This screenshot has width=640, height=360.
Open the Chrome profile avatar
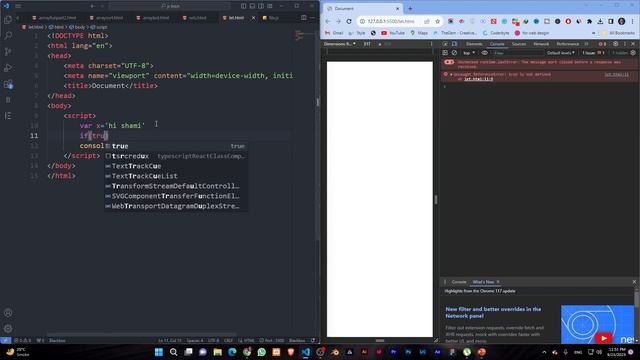621,21
